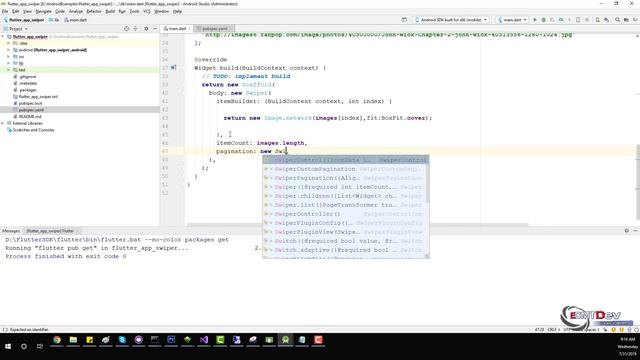Select SwiperPagination suggestion in autocomplete
Viewport: 640px width, 360px height.
click(345, 178)
